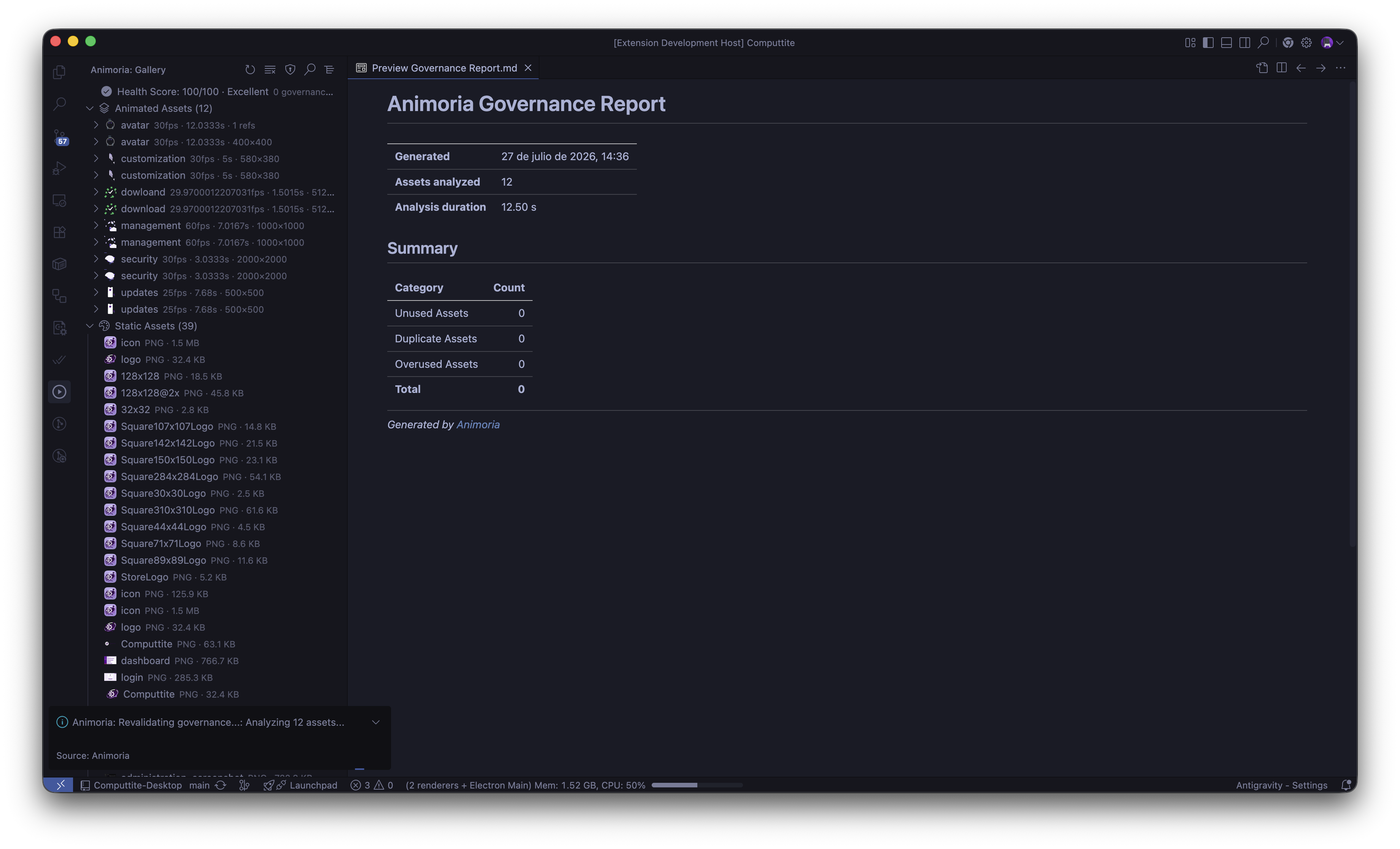Click the 128x128@2x asset thumbnail
The width and height of the screenshot is (1400, 849).
110,393
